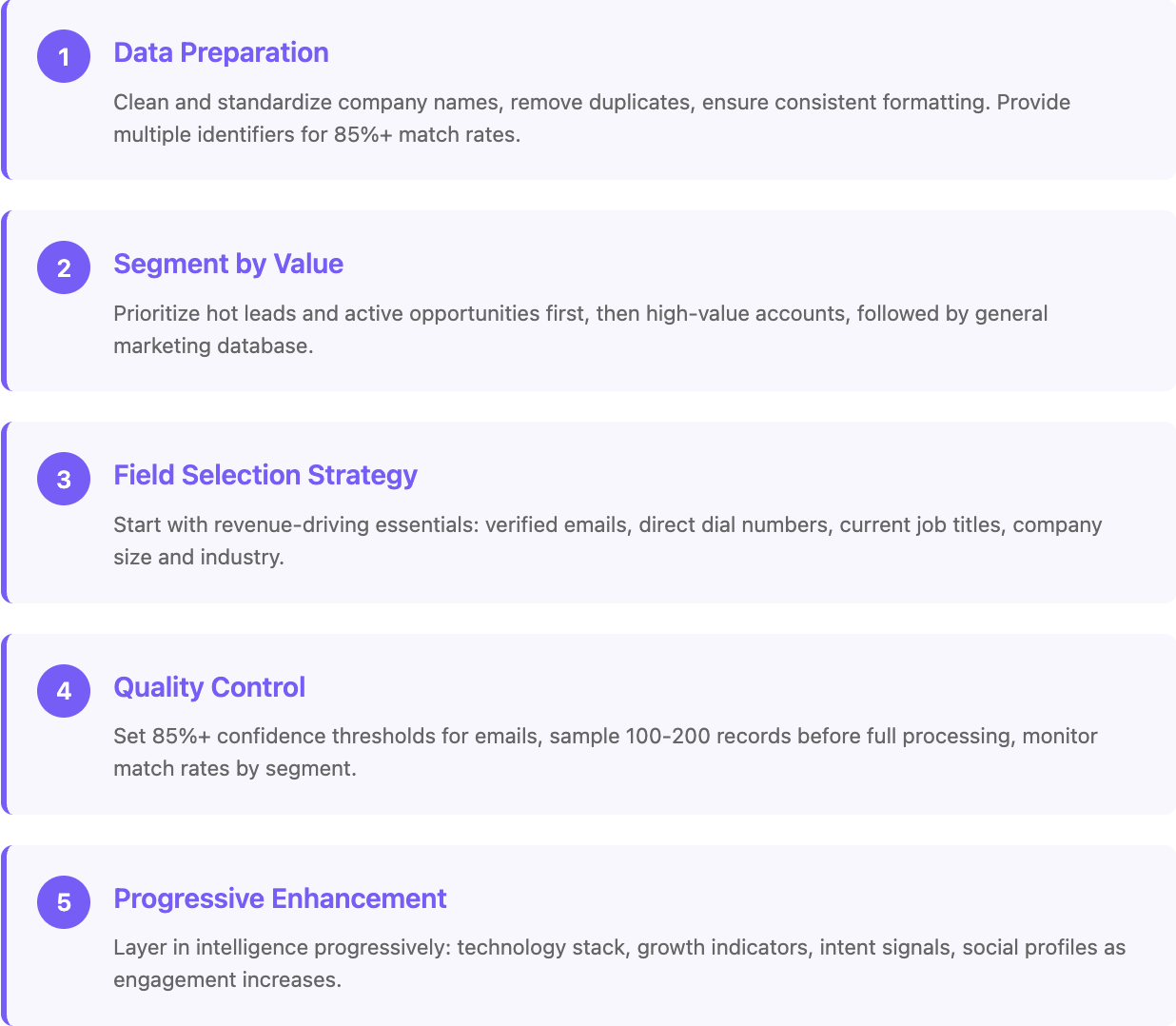Click the purple left border of step 3 card
Screen dimensions: 1176x1026
[4, 512]
